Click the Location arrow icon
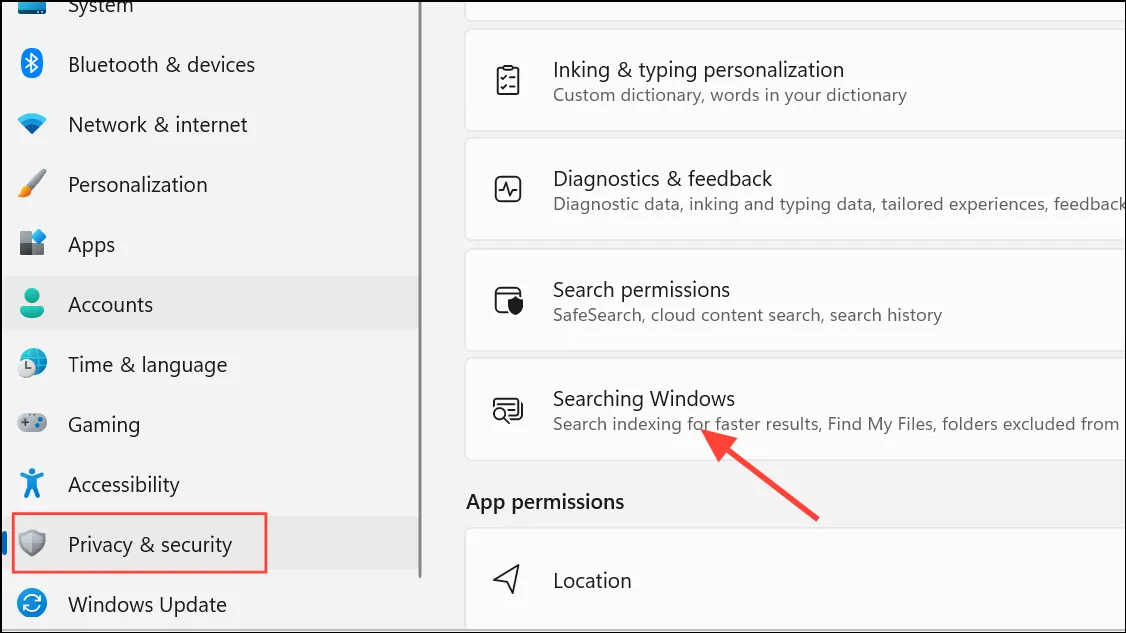 506,579
